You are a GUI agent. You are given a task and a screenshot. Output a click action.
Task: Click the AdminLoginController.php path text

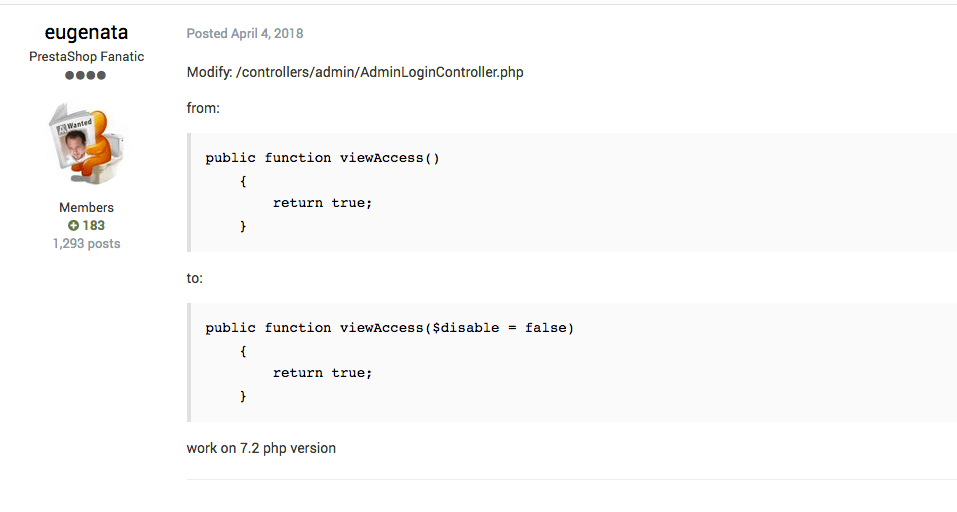pyautogui.click(x=380, y=73)
